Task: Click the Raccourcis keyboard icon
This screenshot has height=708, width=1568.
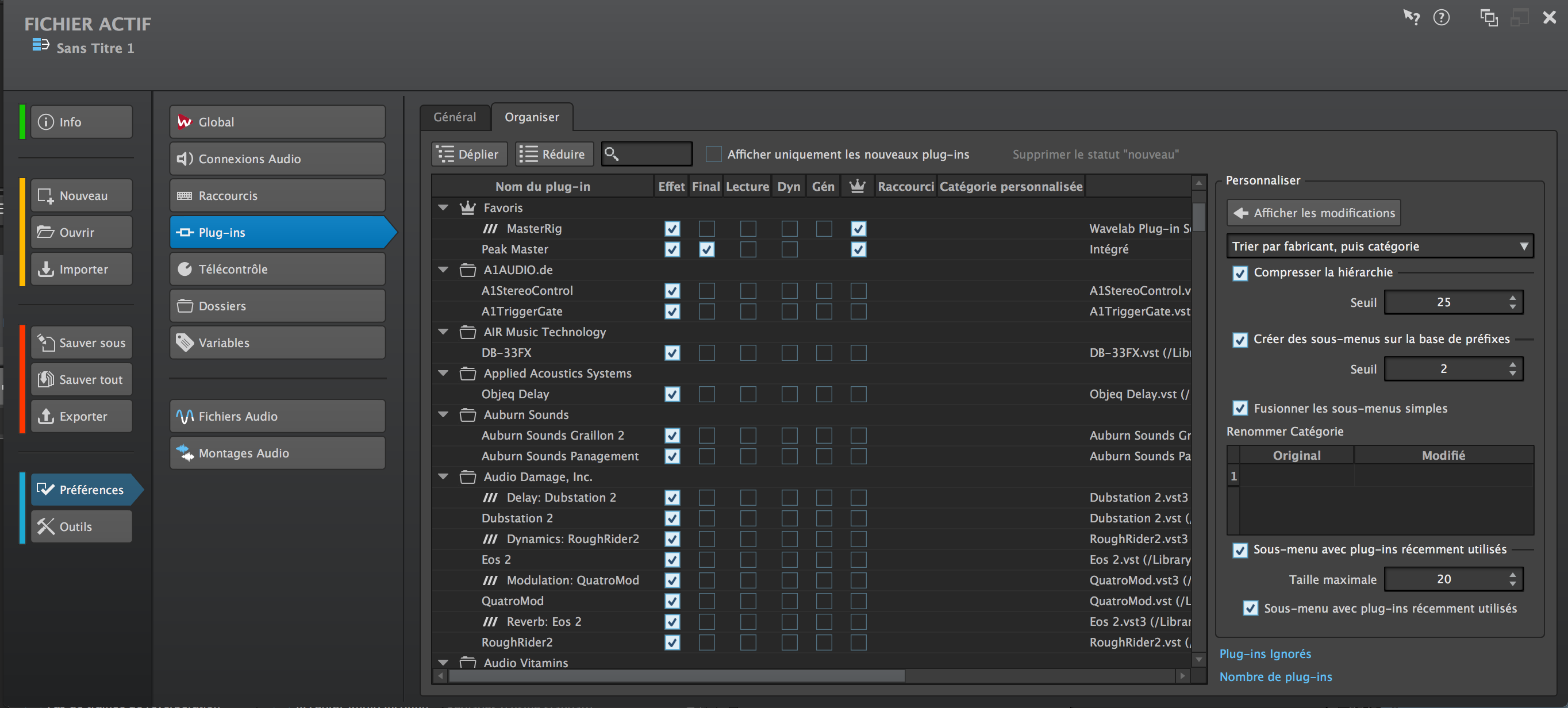Action: pos(185,196)
